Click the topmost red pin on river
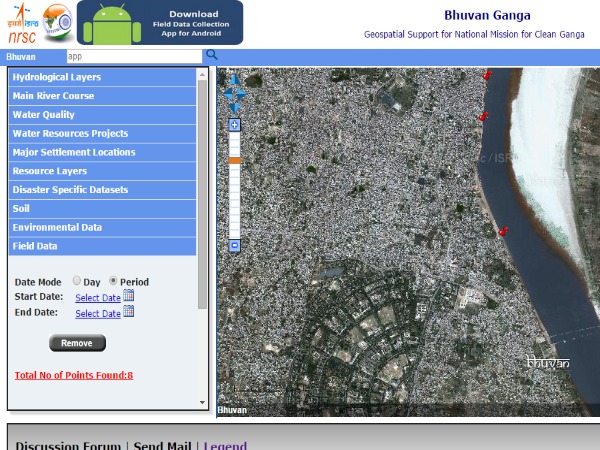This screenshot has height=450, width=600. (487, 75)
